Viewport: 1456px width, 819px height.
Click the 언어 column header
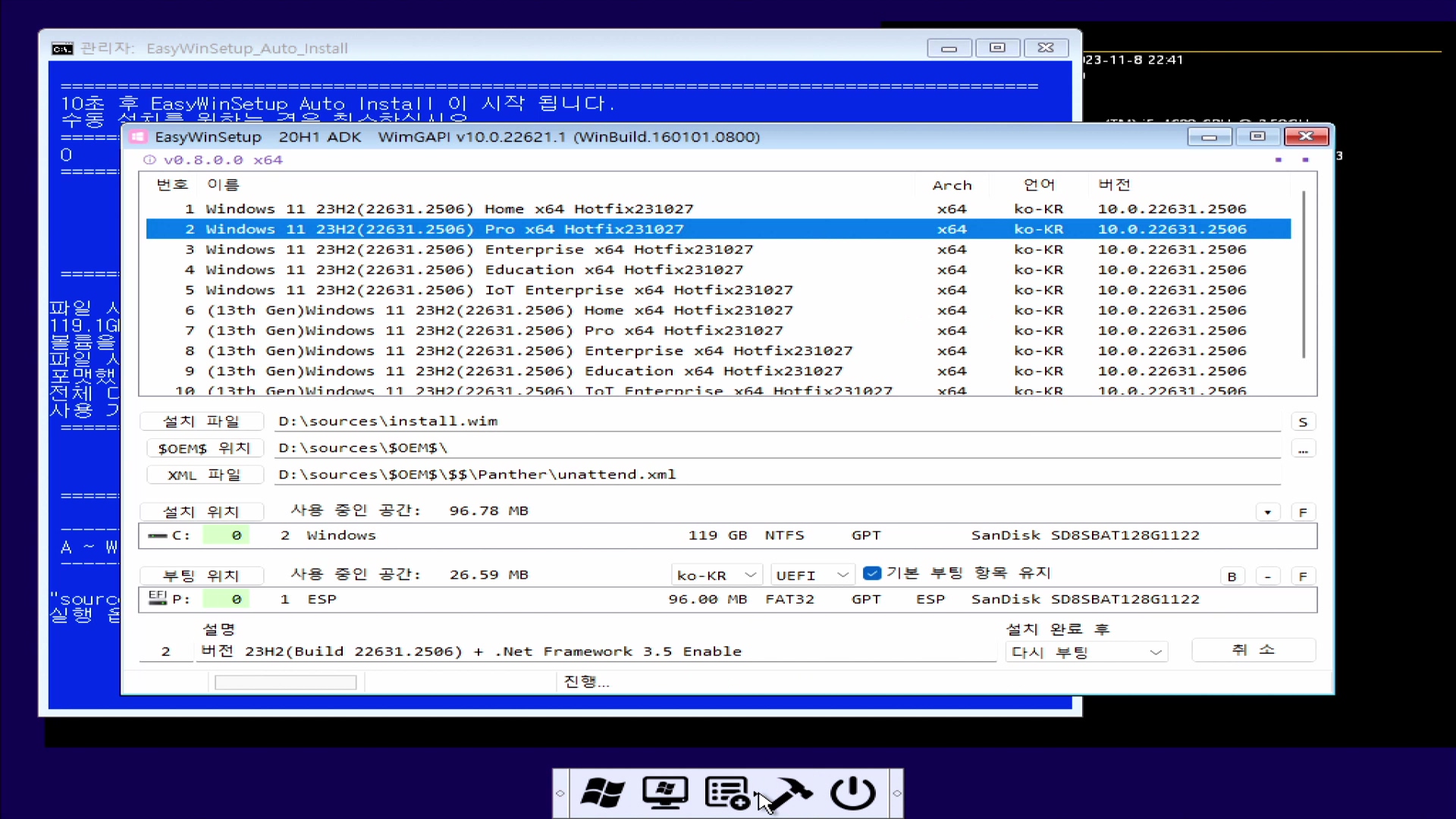pos(1039,184)
